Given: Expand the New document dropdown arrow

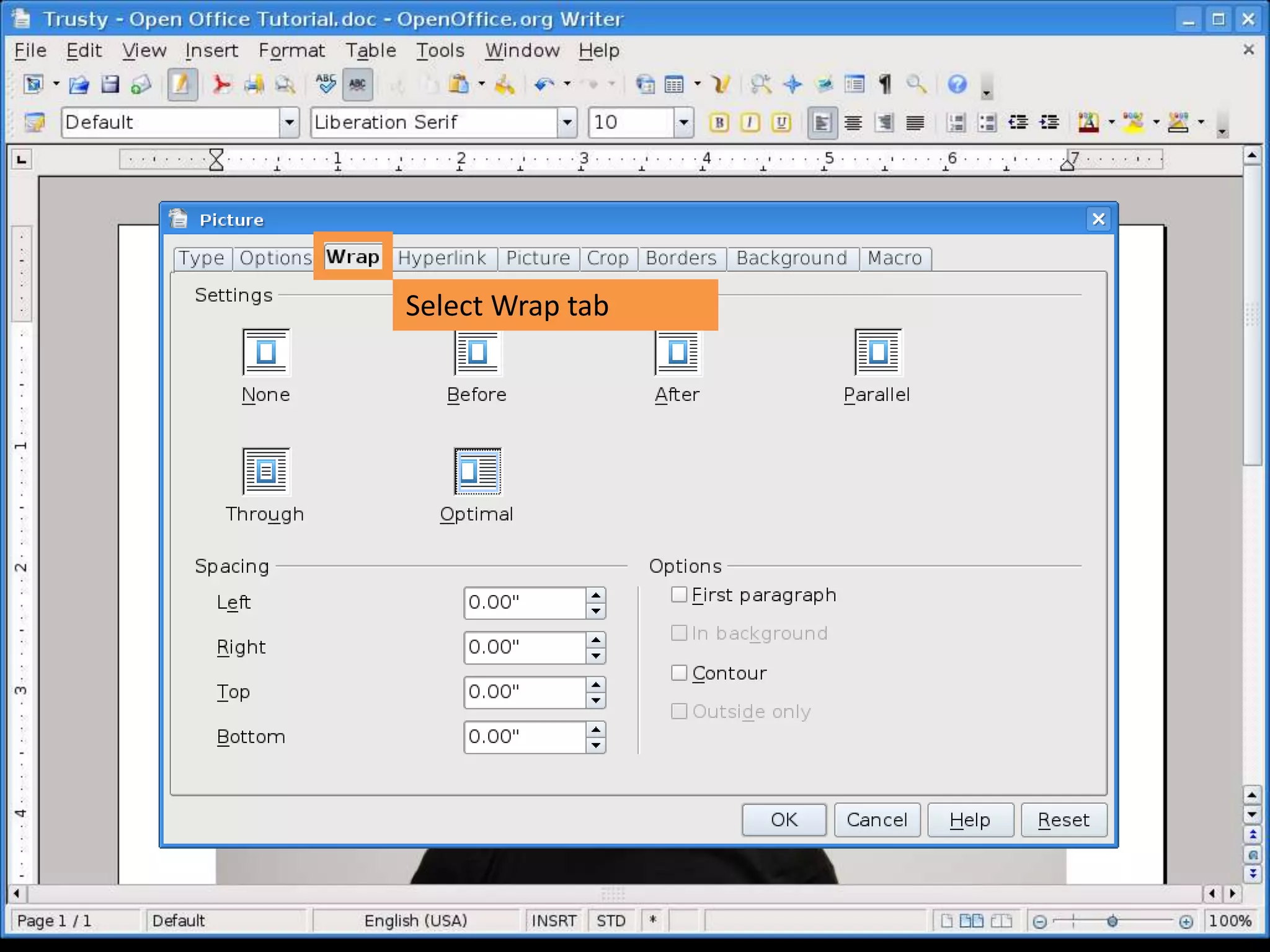Looking at the screenshot, I should point(56,84).
